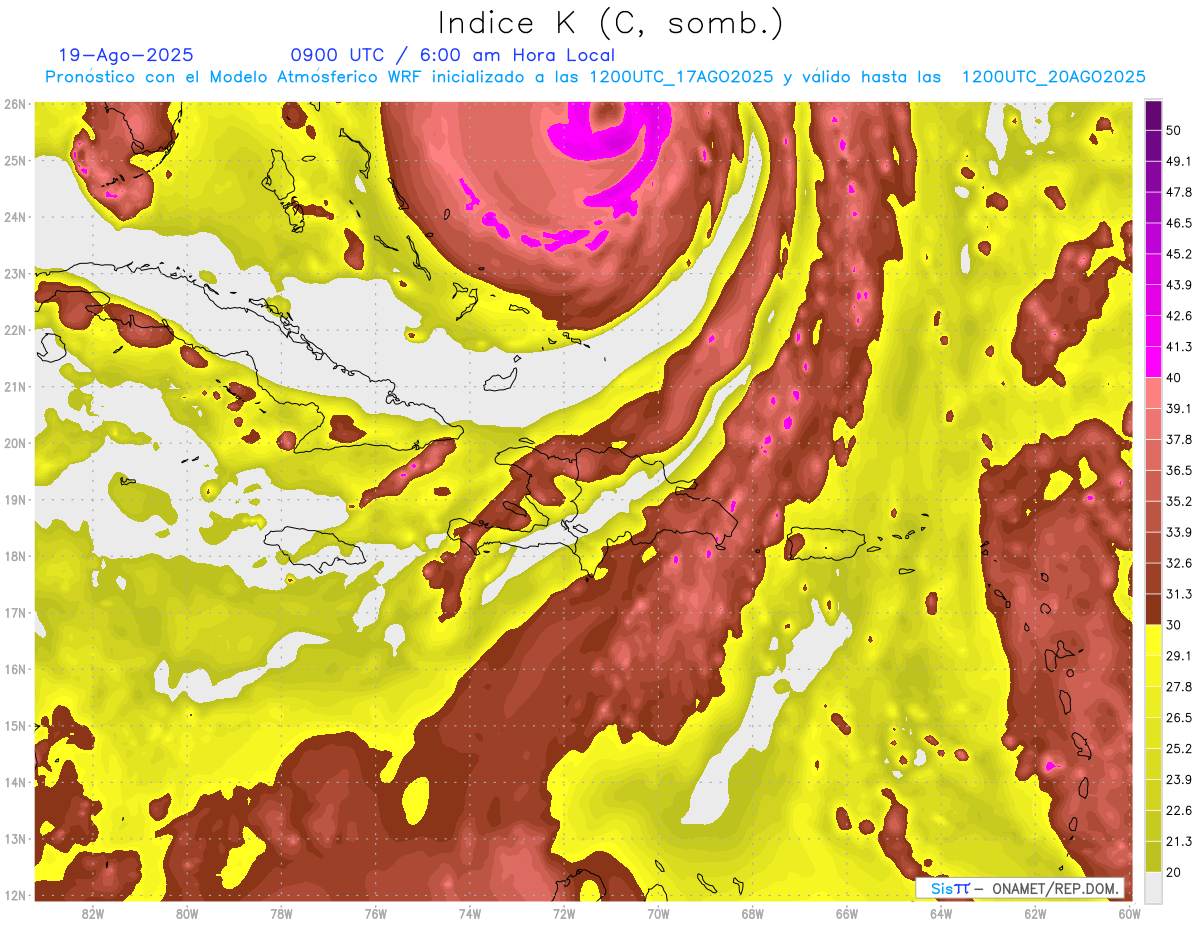Click the color scale label "35.2"
This screenshot has width=1200, height=927.
point(1179,501)
